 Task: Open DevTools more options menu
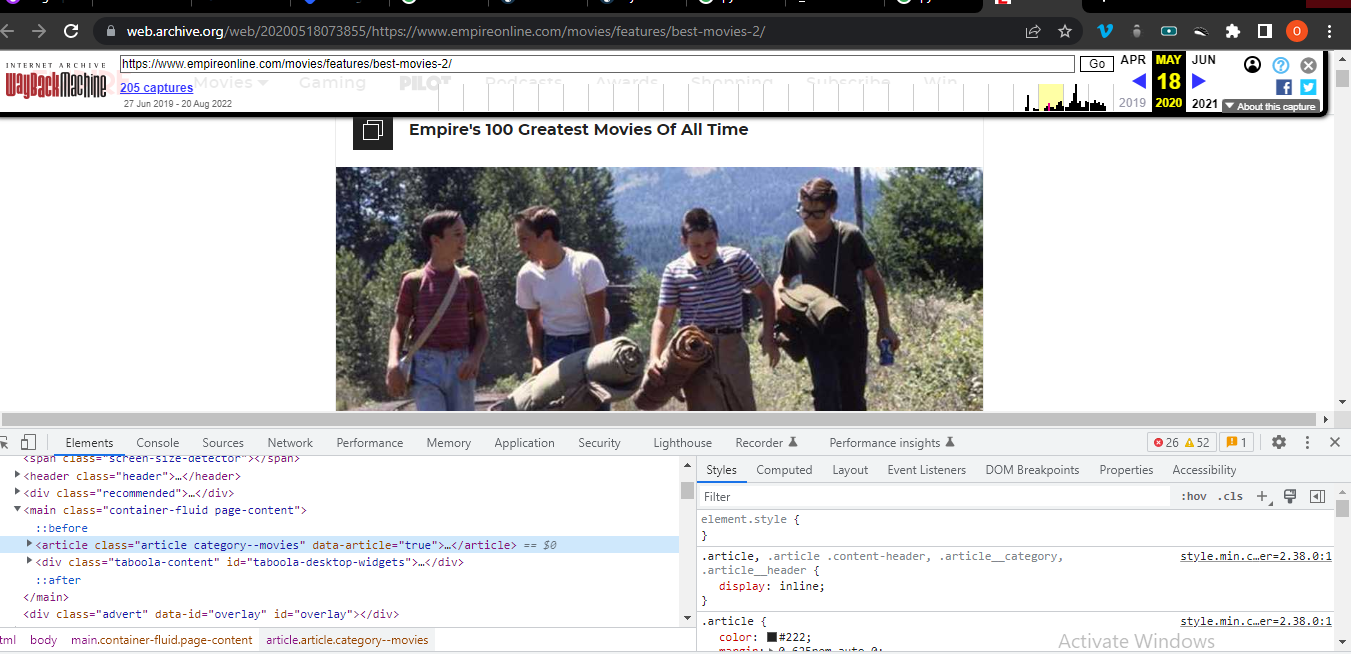1307,442
